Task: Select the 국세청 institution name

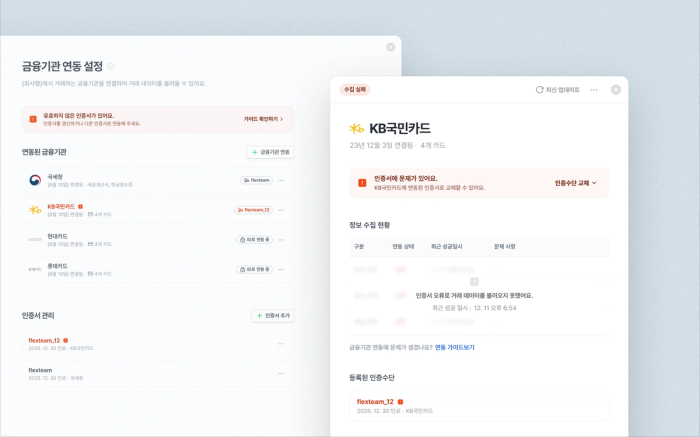Action: pyautogui.click(x=55, y=177)
